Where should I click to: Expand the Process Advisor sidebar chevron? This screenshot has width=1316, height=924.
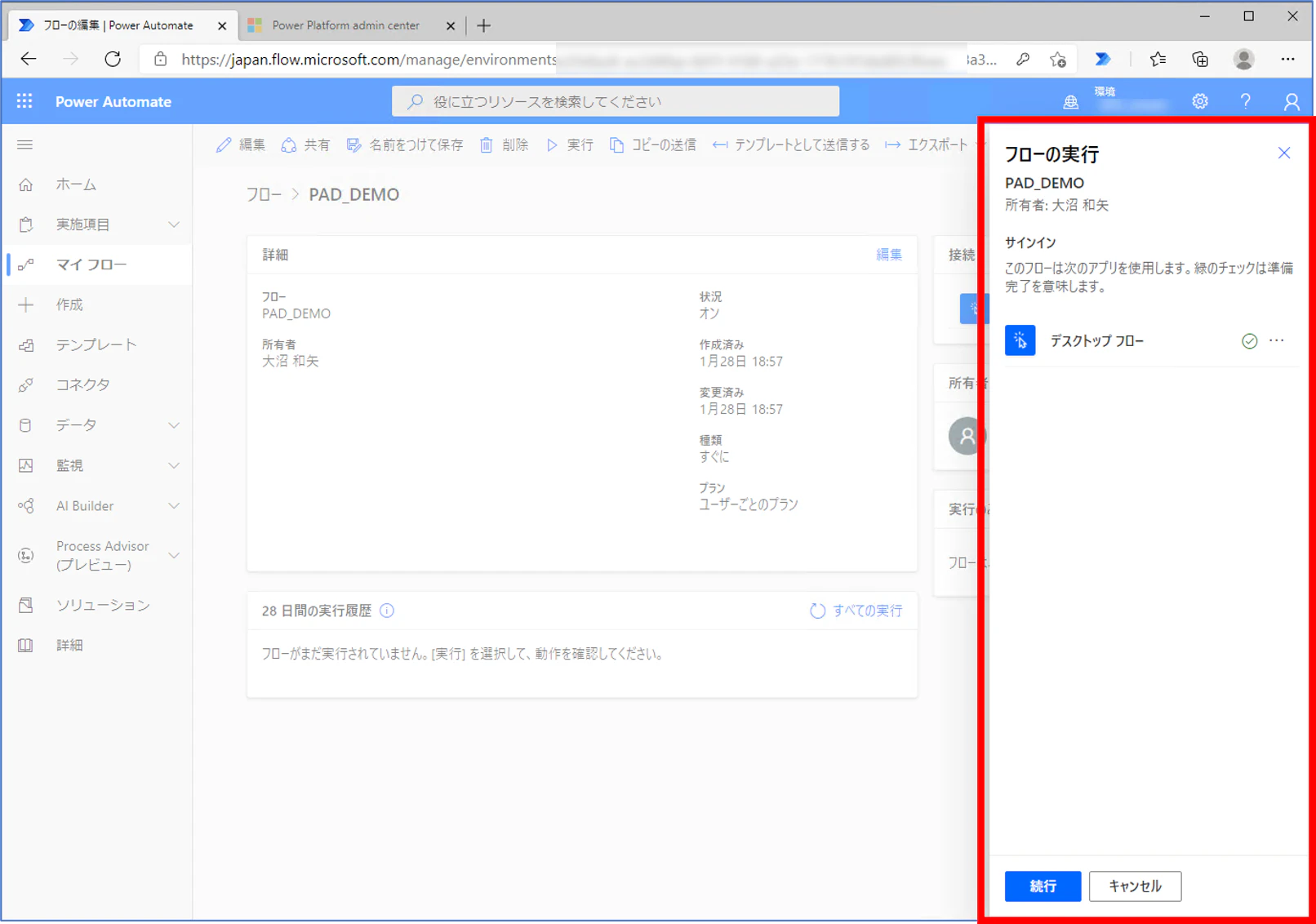click(x=174, y=555)
